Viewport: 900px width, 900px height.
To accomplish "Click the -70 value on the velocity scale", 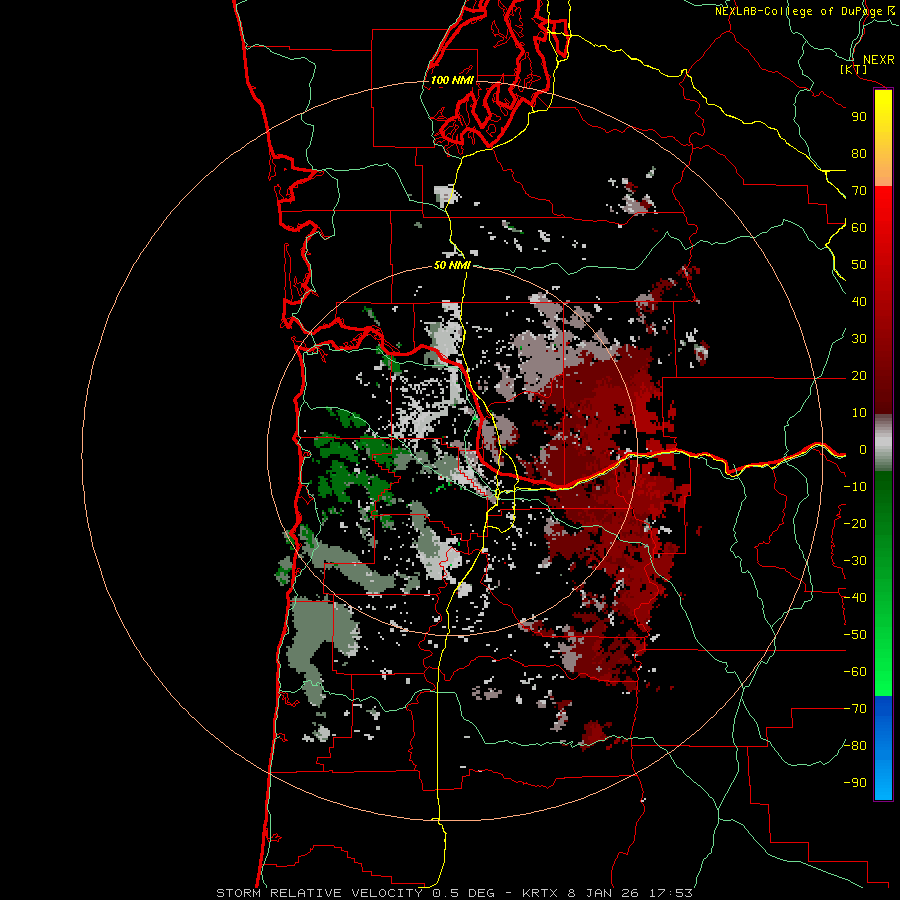I will coord(855,709).
